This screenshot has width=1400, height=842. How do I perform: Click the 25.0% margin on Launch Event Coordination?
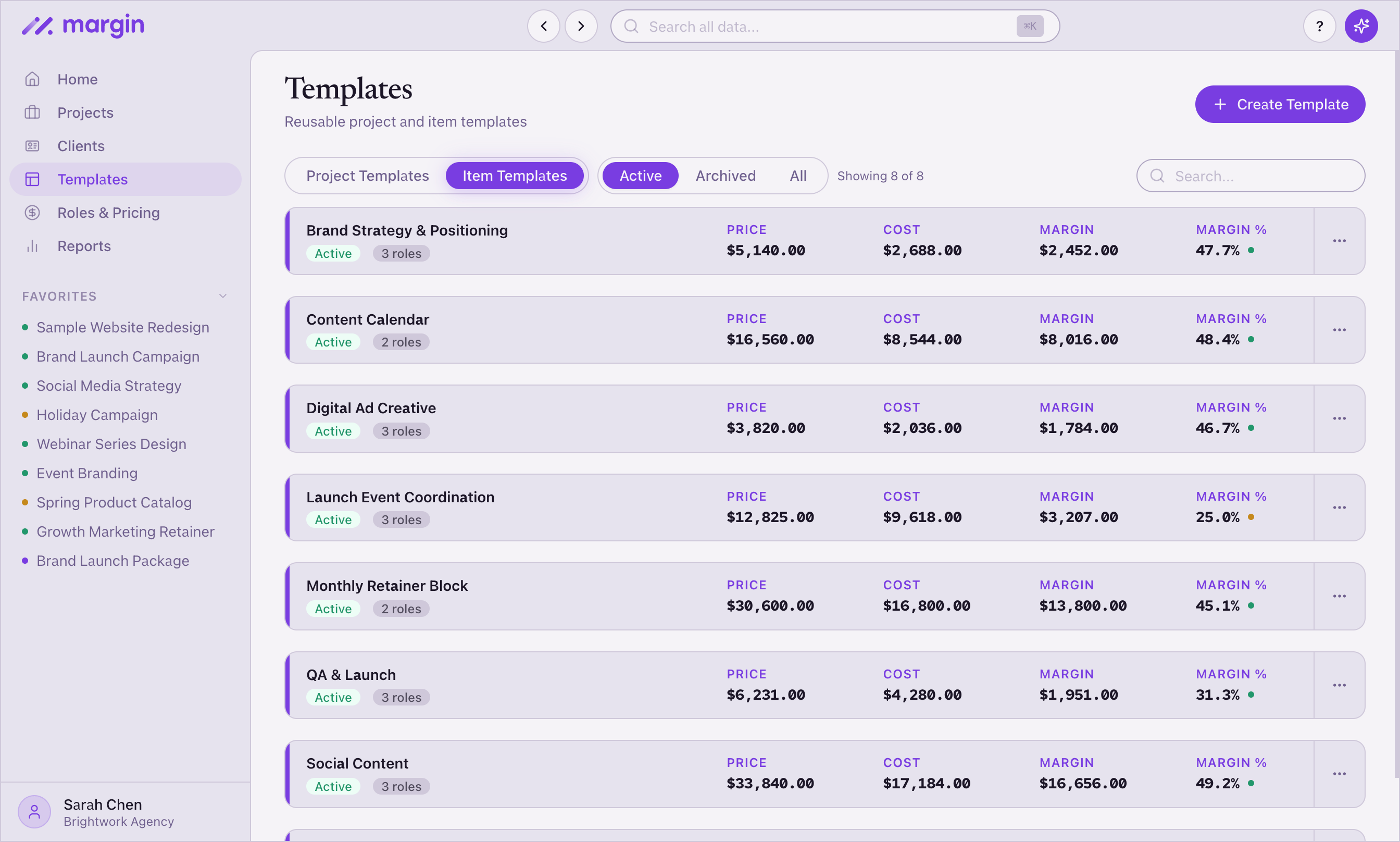tap(1217, 517)
